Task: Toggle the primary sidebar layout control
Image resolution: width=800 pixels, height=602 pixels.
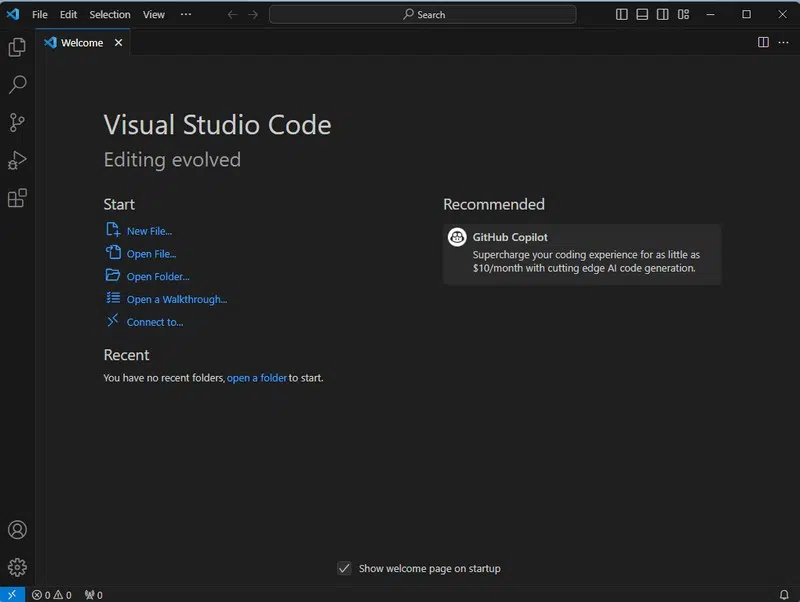Action: pyautogui.click(x=620, y=13)
